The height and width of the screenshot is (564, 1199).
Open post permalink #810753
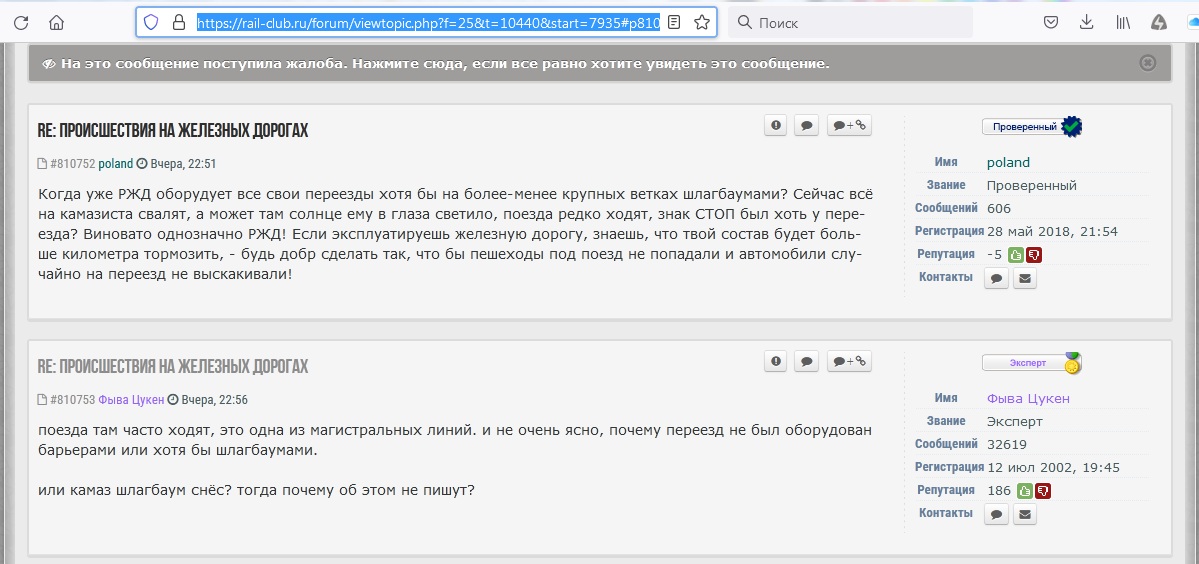pos(72,400)
